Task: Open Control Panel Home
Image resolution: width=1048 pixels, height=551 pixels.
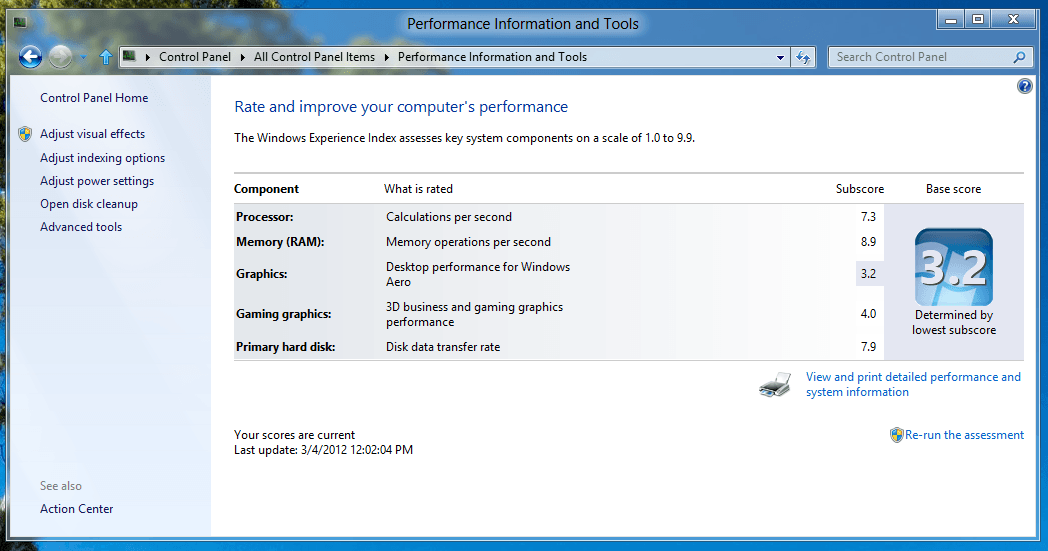Action: click(94, 98)
